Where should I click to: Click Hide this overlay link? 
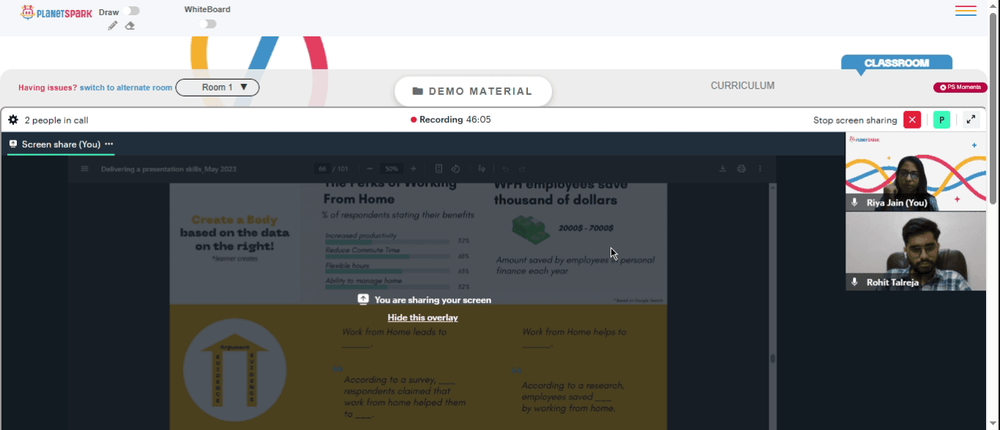point(422,318)
